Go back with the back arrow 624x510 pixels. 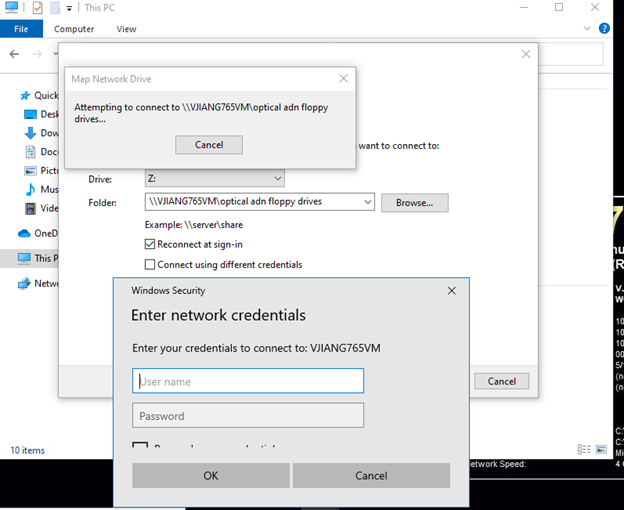click(14, 54)
